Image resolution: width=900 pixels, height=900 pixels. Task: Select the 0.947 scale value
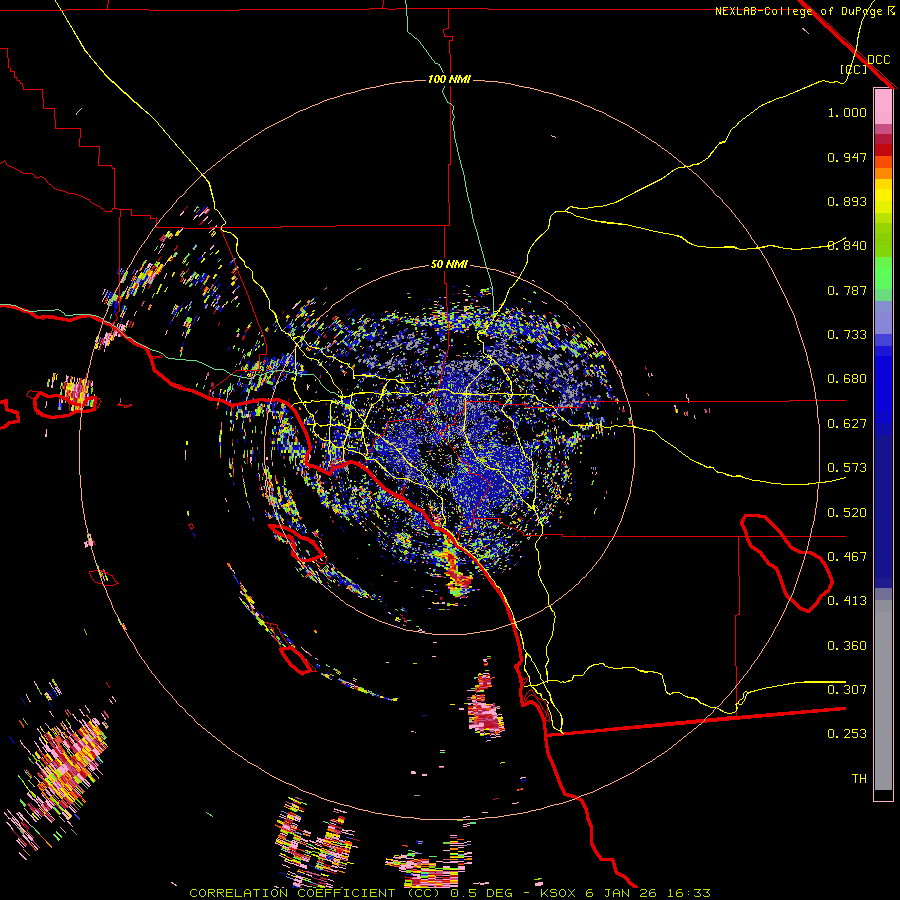pyautogui.click(x=847, y=157)
